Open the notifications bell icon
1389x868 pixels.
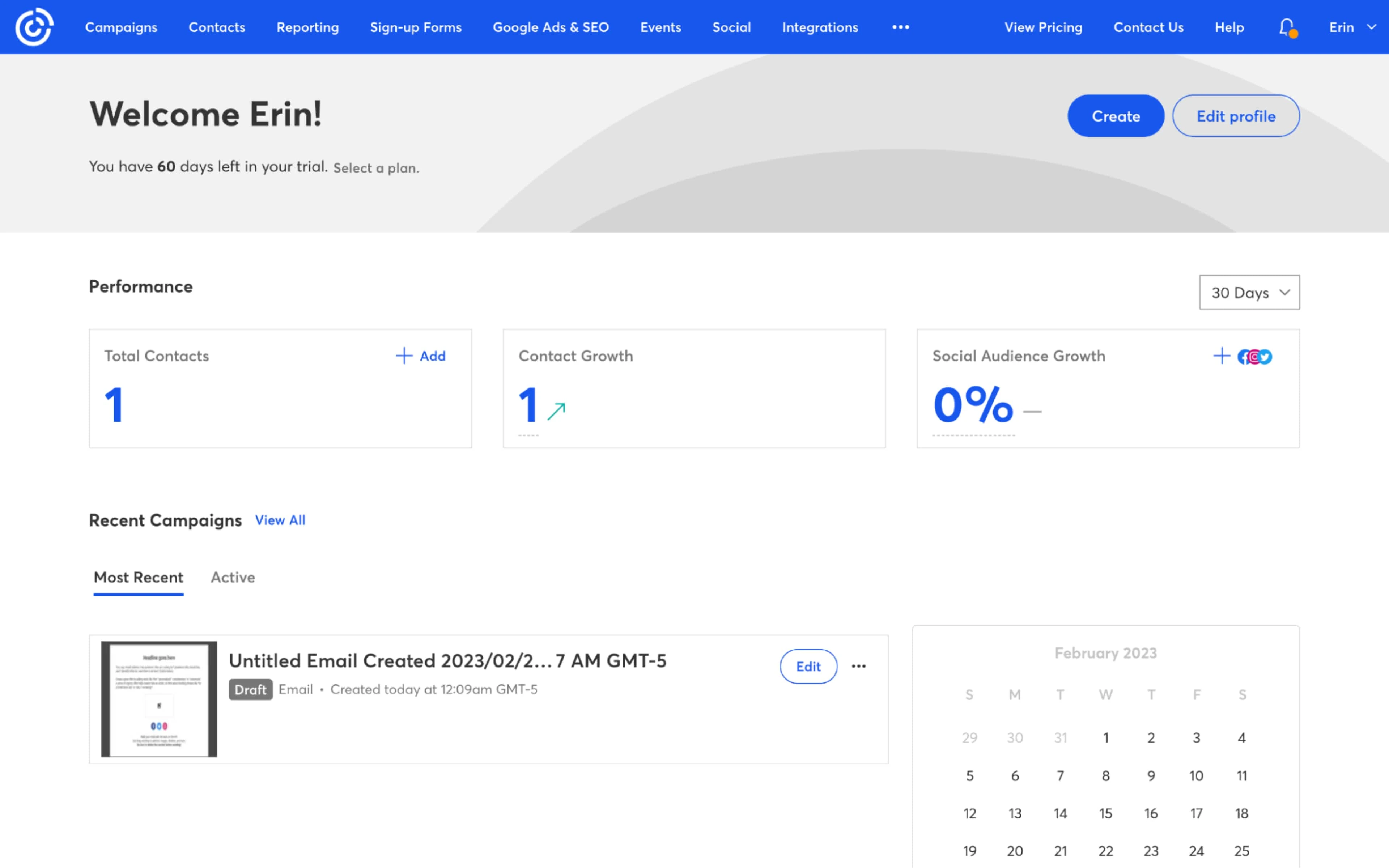1286,27
